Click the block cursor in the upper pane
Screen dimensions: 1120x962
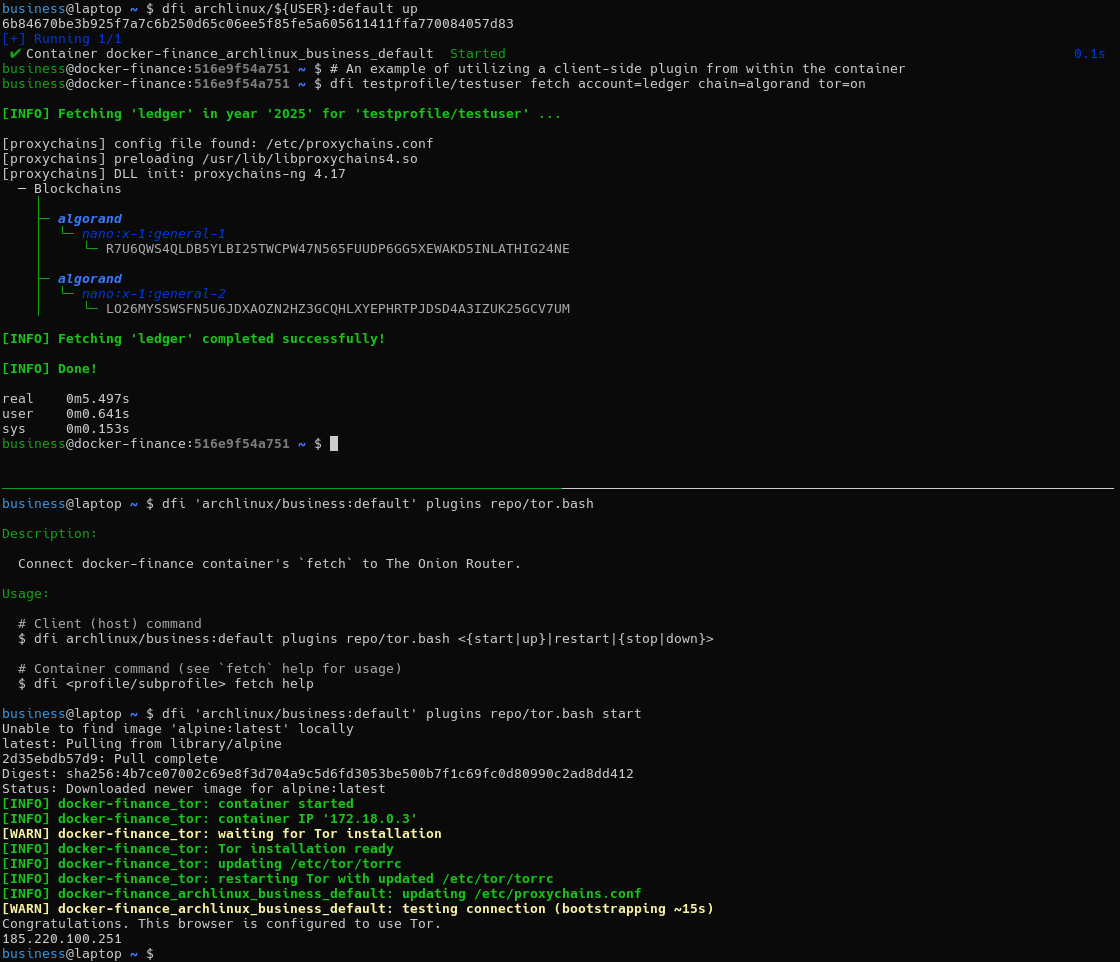(334, 443)
